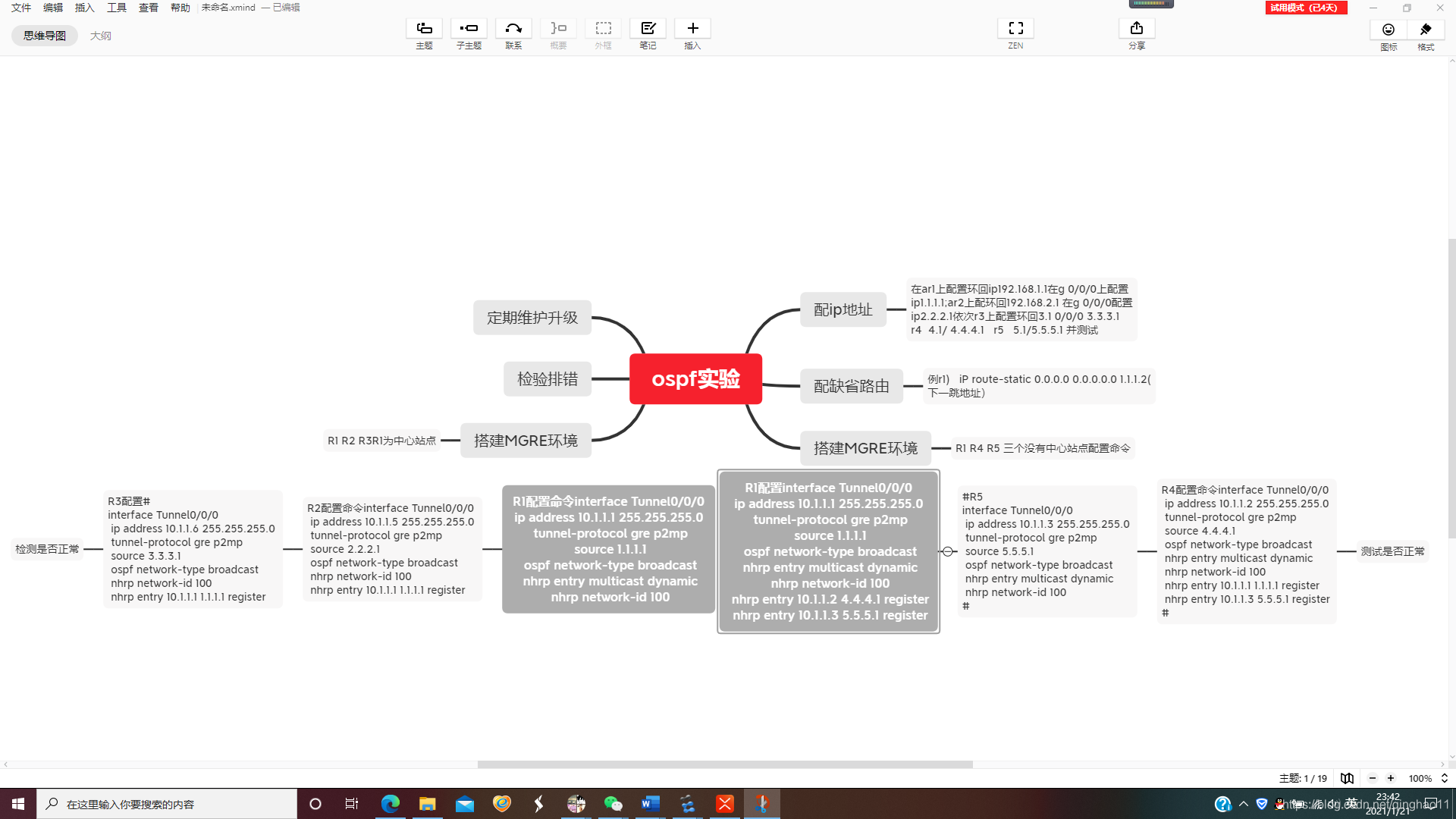1456x819 pixels.
Task: Open the 文件 menu
Action: click(x=21, y=8)
